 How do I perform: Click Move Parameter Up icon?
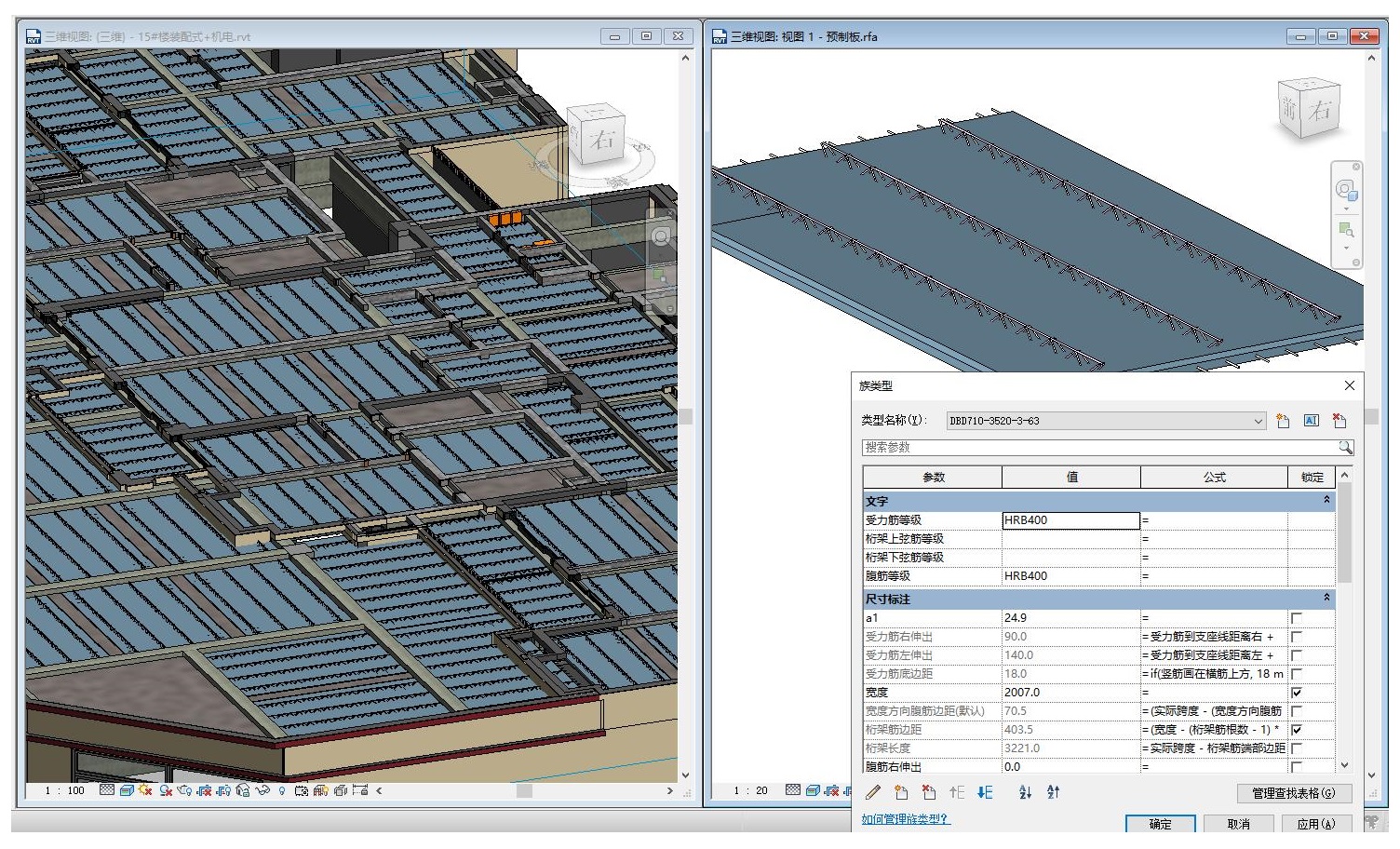(957, 792)
